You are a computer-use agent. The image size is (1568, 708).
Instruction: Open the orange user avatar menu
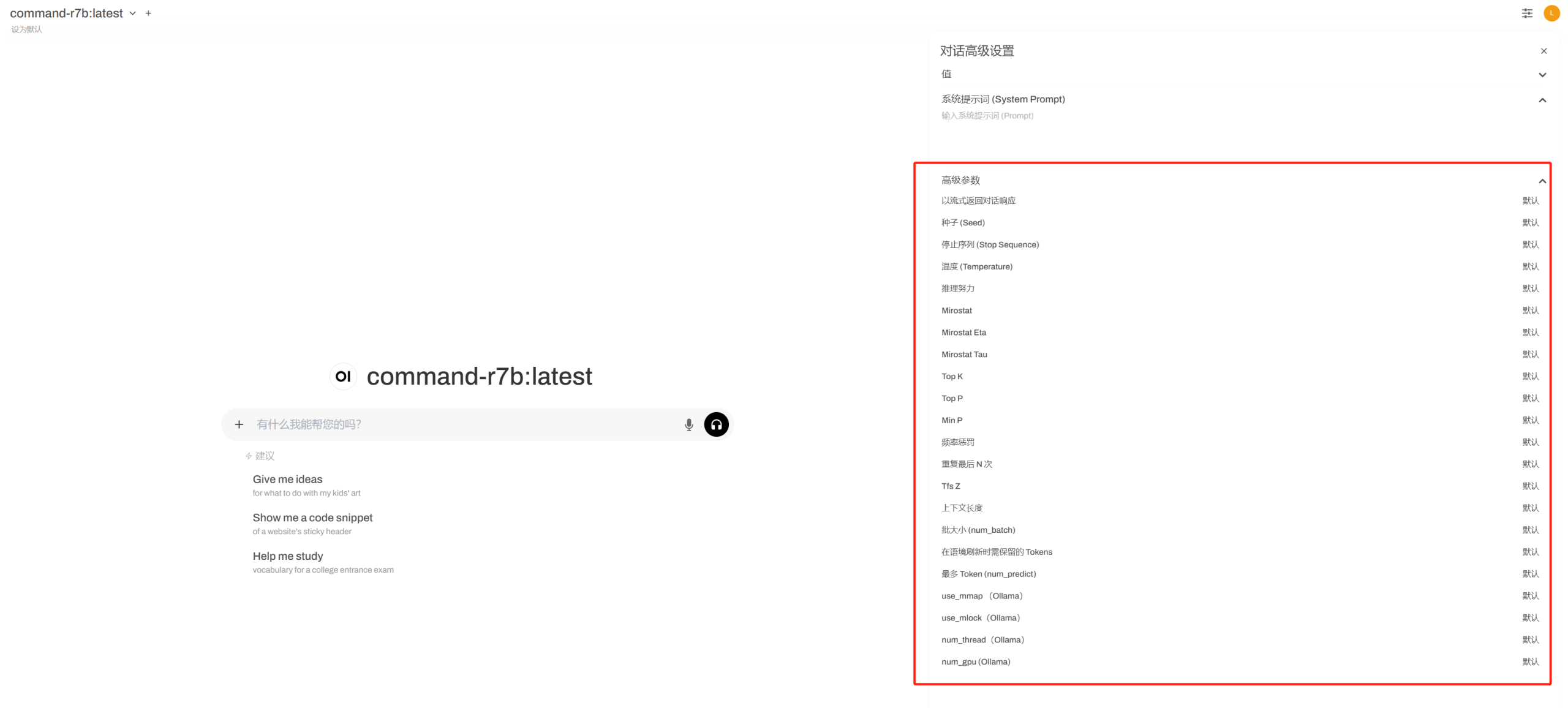tap(1551, 13)
